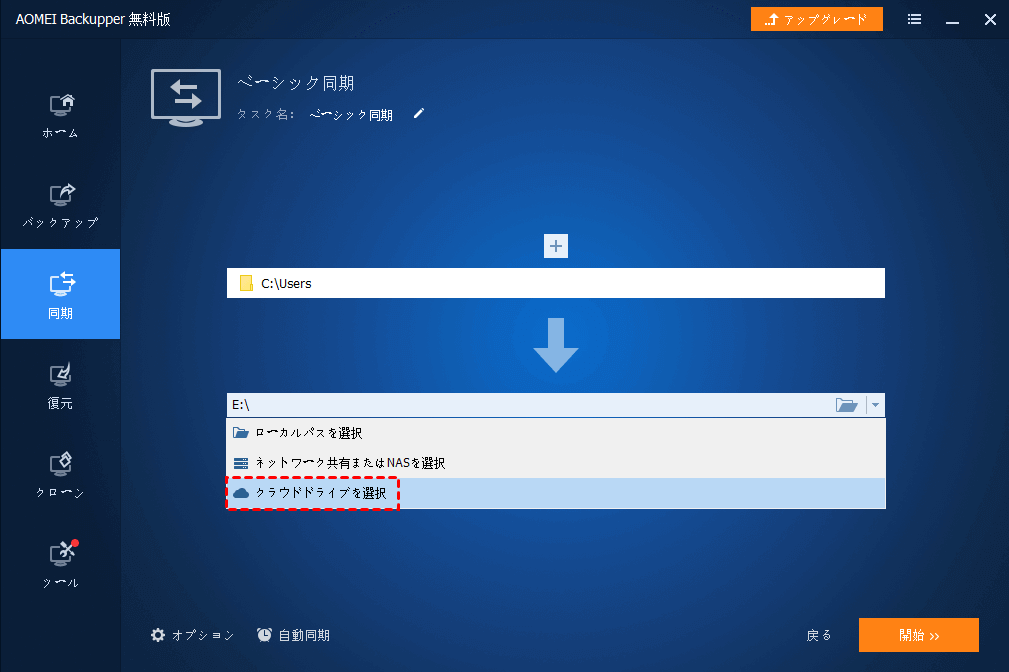Screen dimensions: 1009x672
Task: Click the orange Start (開始) button
Action: (919, 635)
